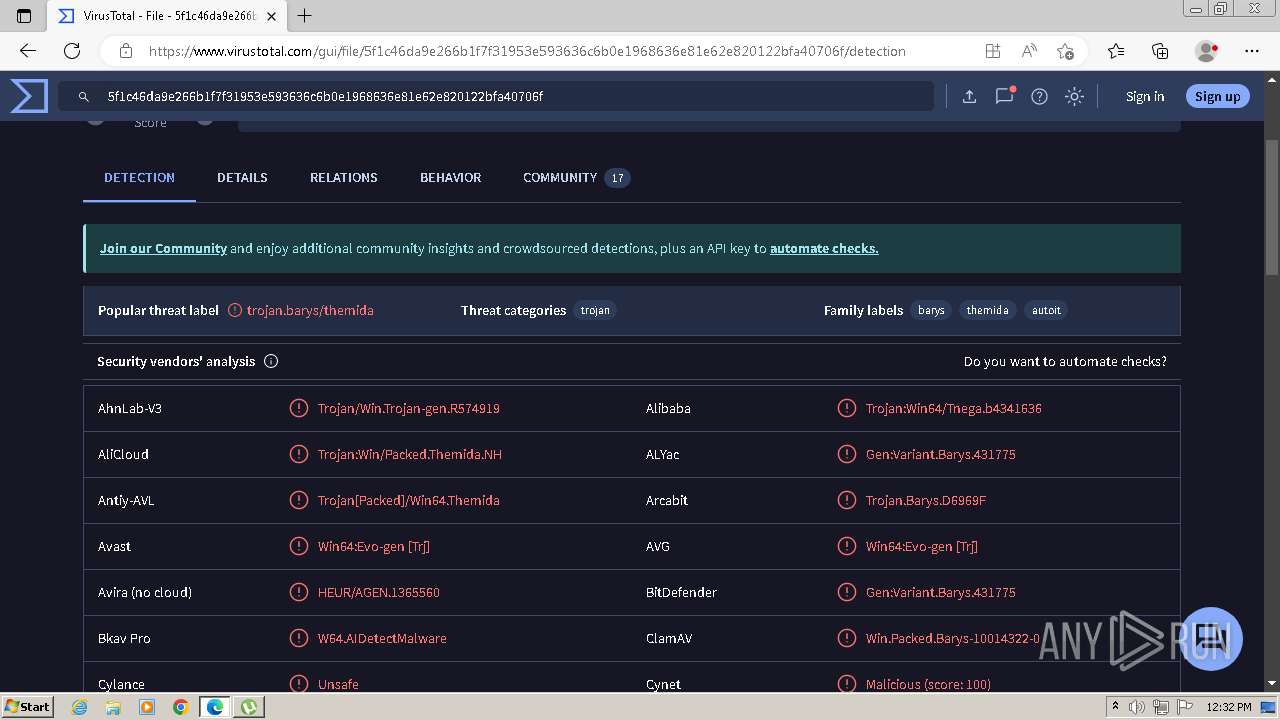Screen dimensions: 1280x720
Task: Open Internet Explorer from taskbar
Action: (x=80, y=707)
